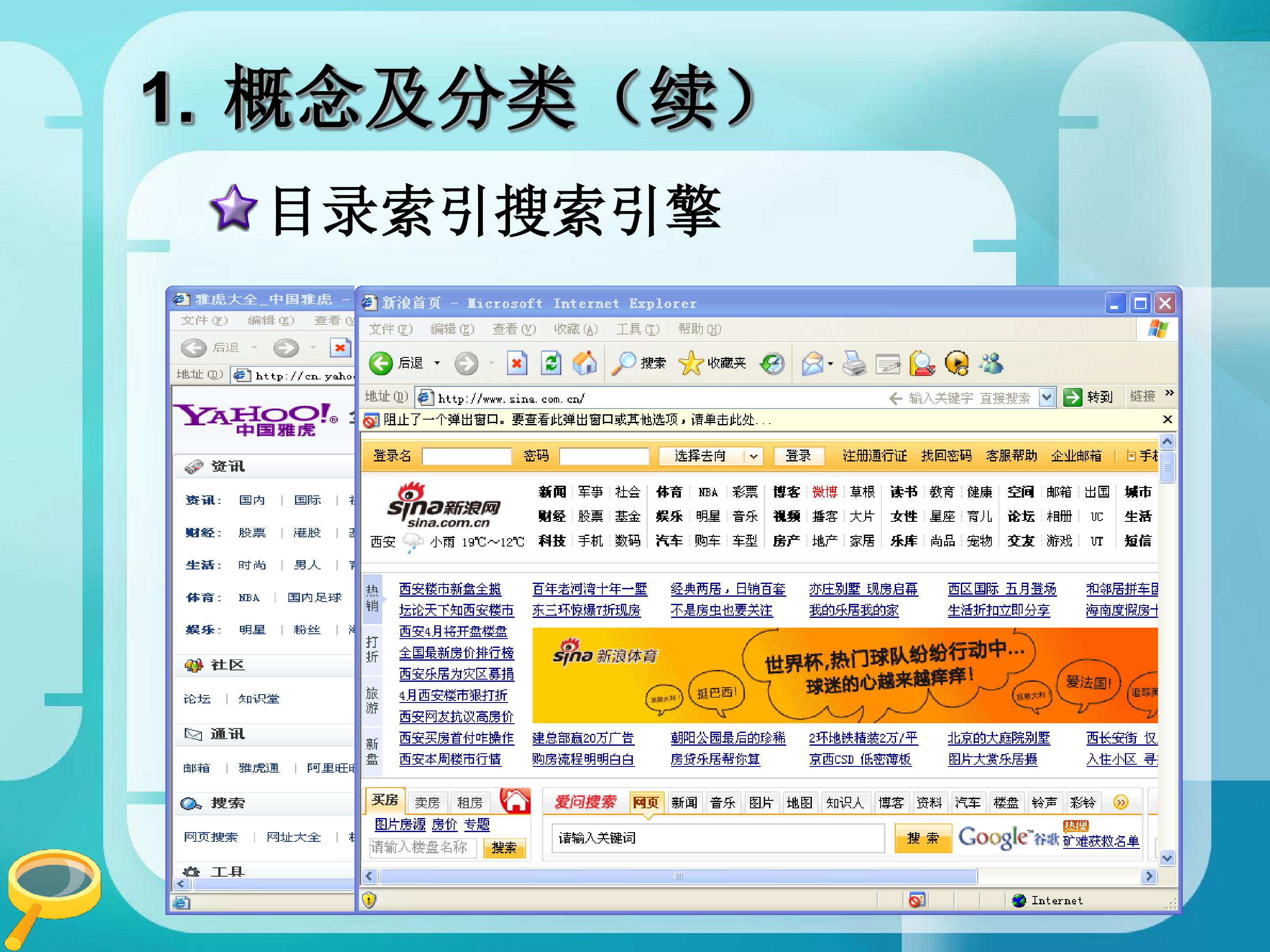Click the vertical scrollbar up arrow in Sina page
The image size is (1270, 952).
1167,442
